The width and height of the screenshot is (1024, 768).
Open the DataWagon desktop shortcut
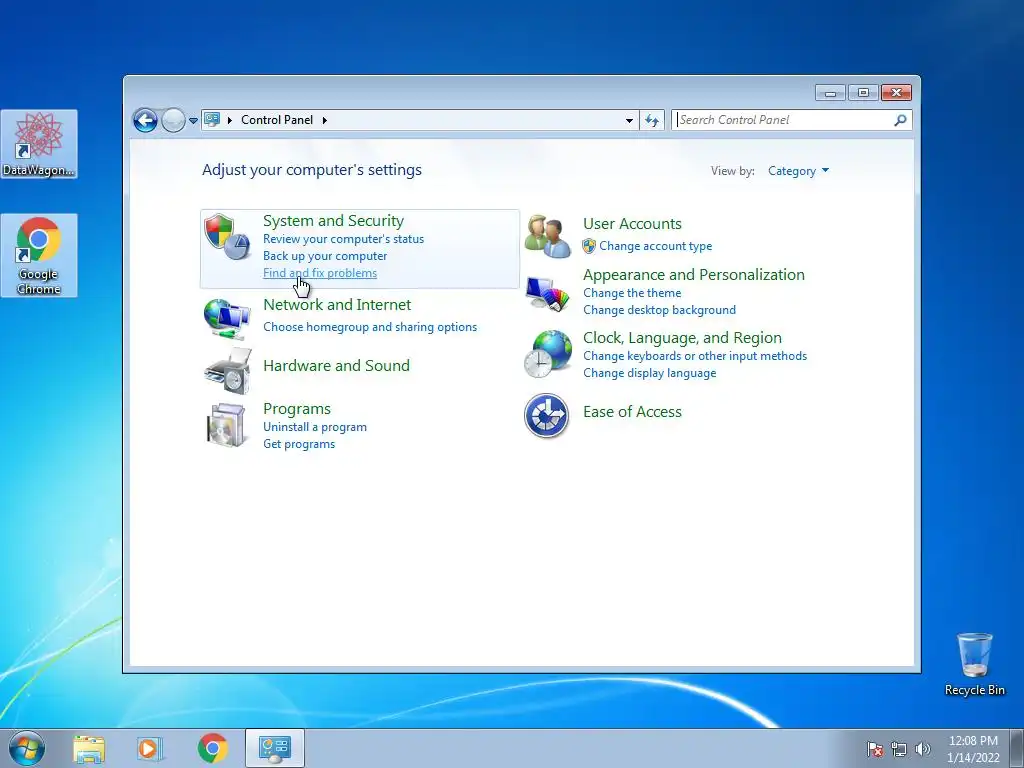pos(39,144)
